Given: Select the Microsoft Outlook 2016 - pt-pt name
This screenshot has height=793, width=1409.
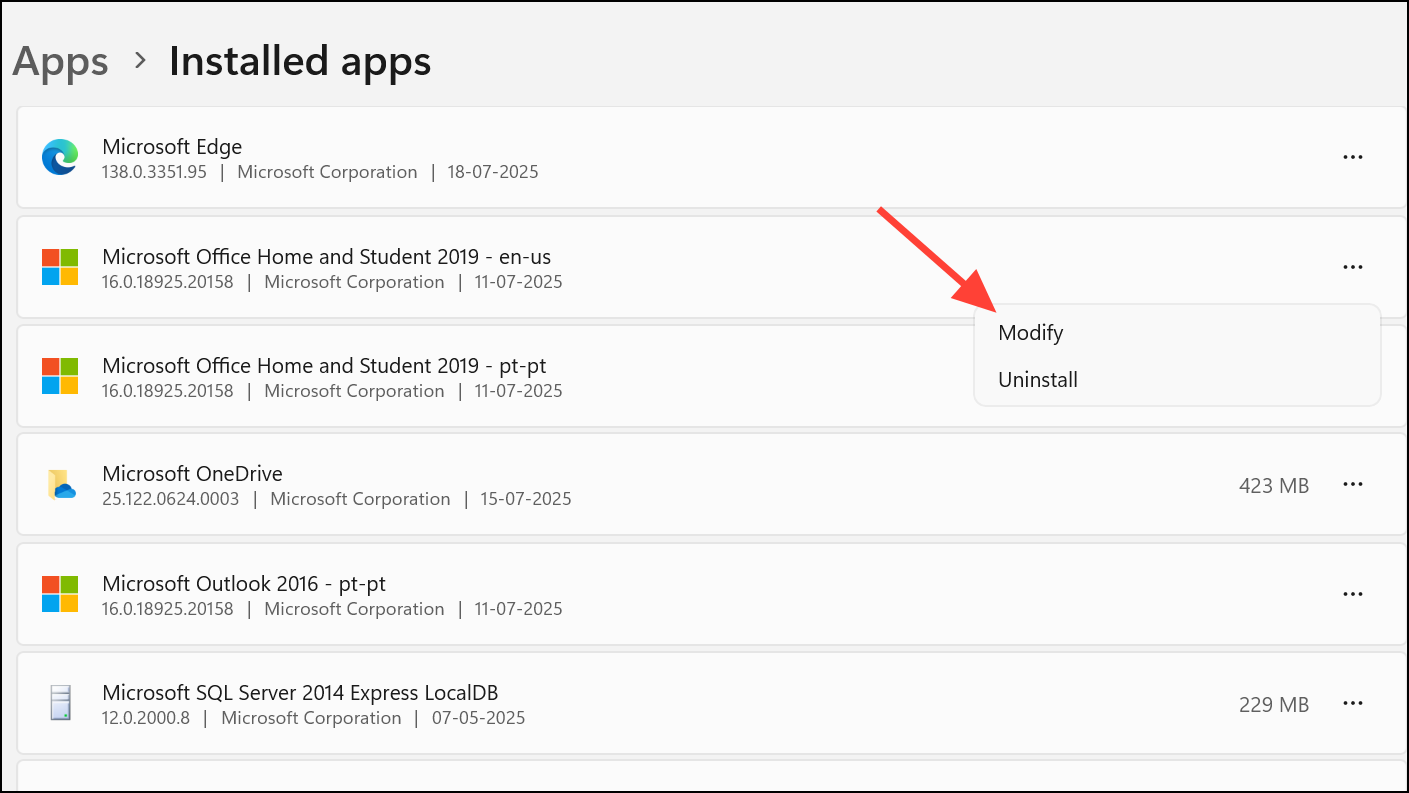Looking at the screenshot, I should coord(244,583).
